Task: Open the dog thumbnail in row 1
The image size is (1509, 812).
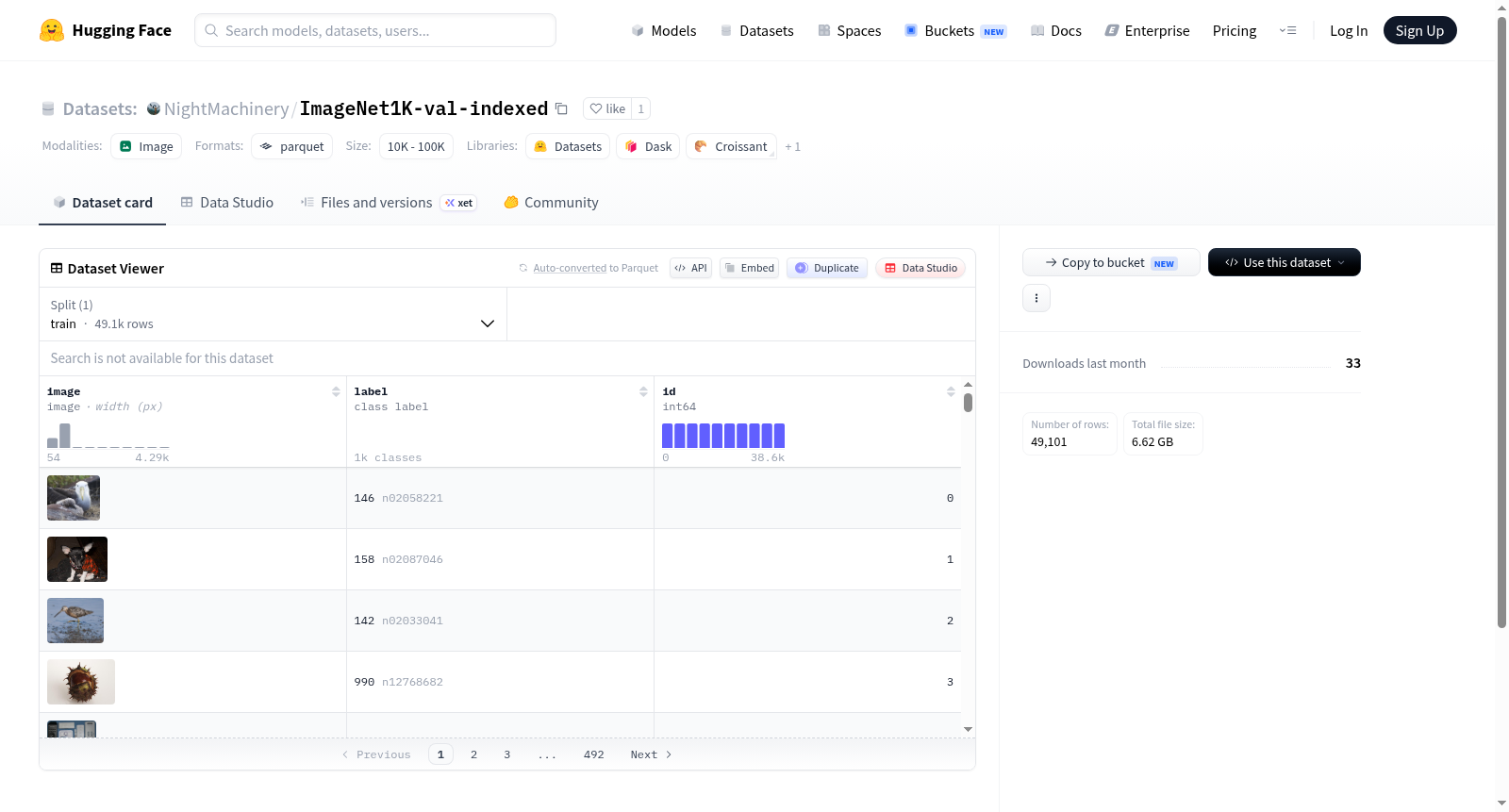Action: [x=77, y=559]
